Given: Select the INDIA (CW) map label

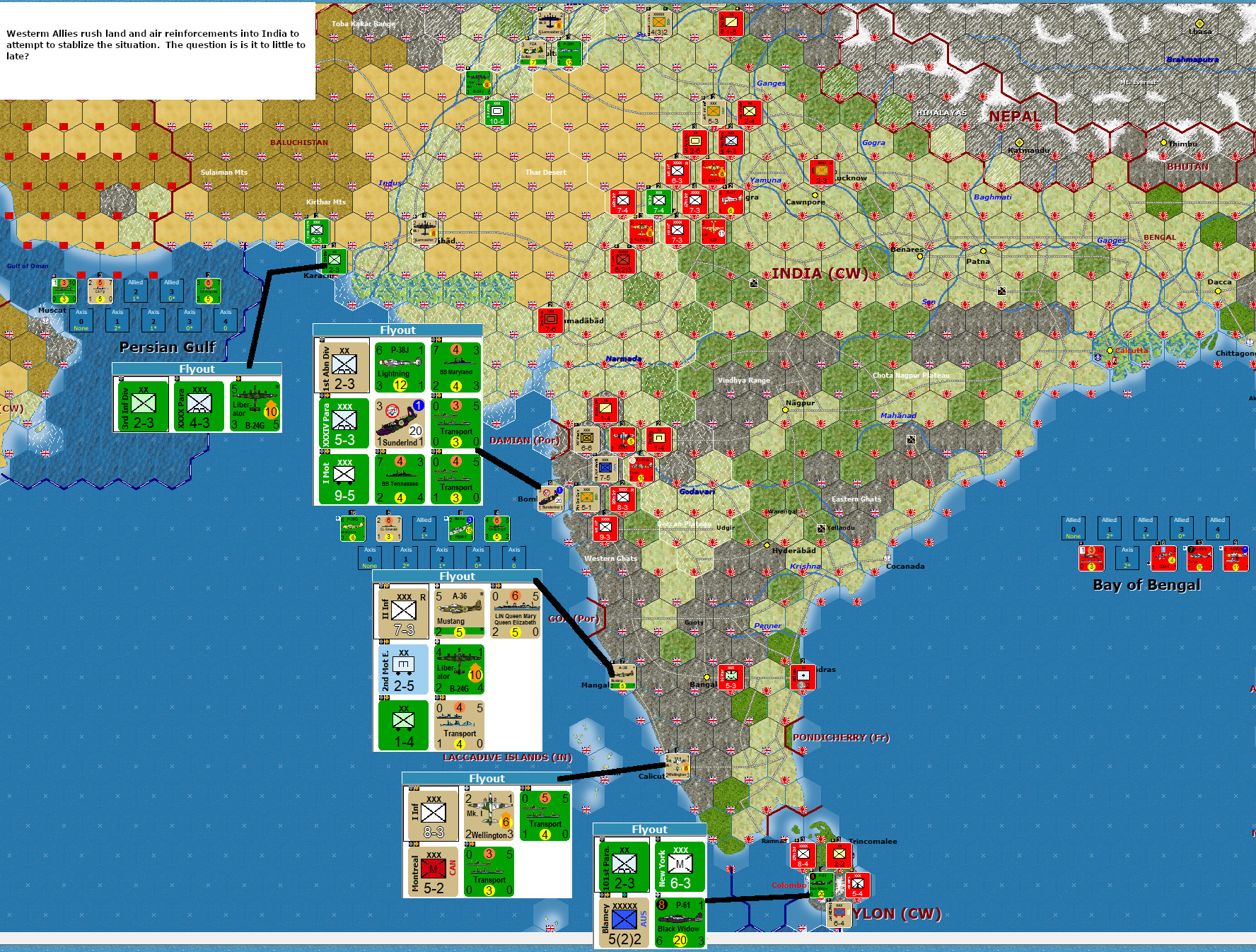Looking at the screenshot, I should click(x=820, y=274).
